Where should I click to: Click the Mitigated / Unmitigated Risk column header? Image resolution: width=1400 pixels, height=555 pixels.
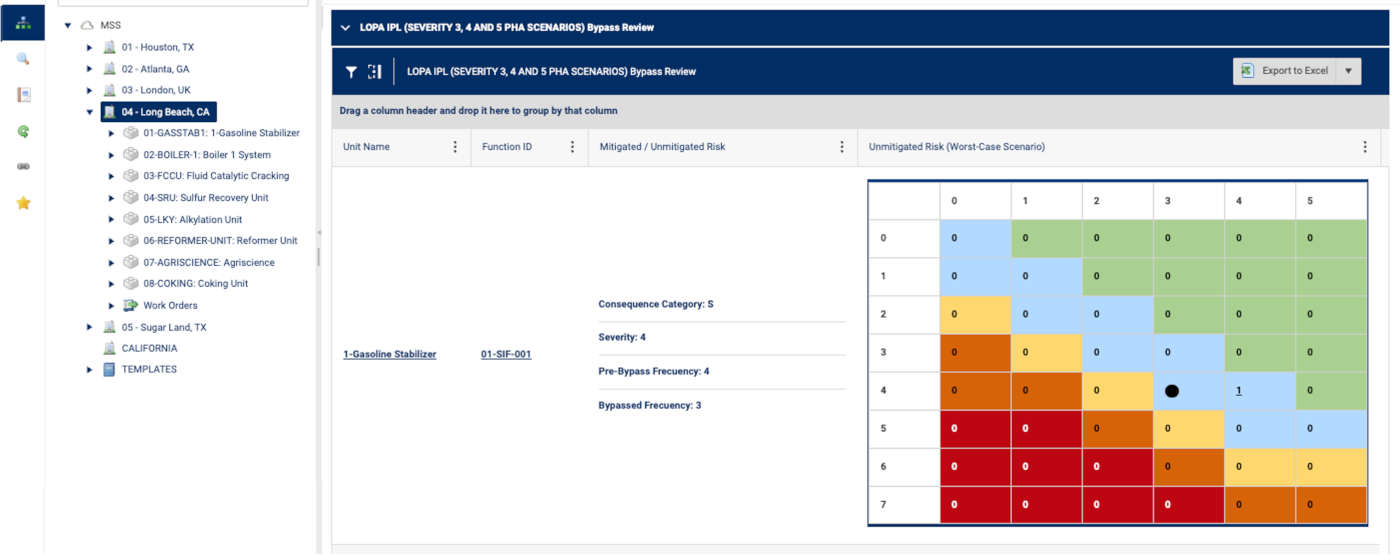coord(662,147)
